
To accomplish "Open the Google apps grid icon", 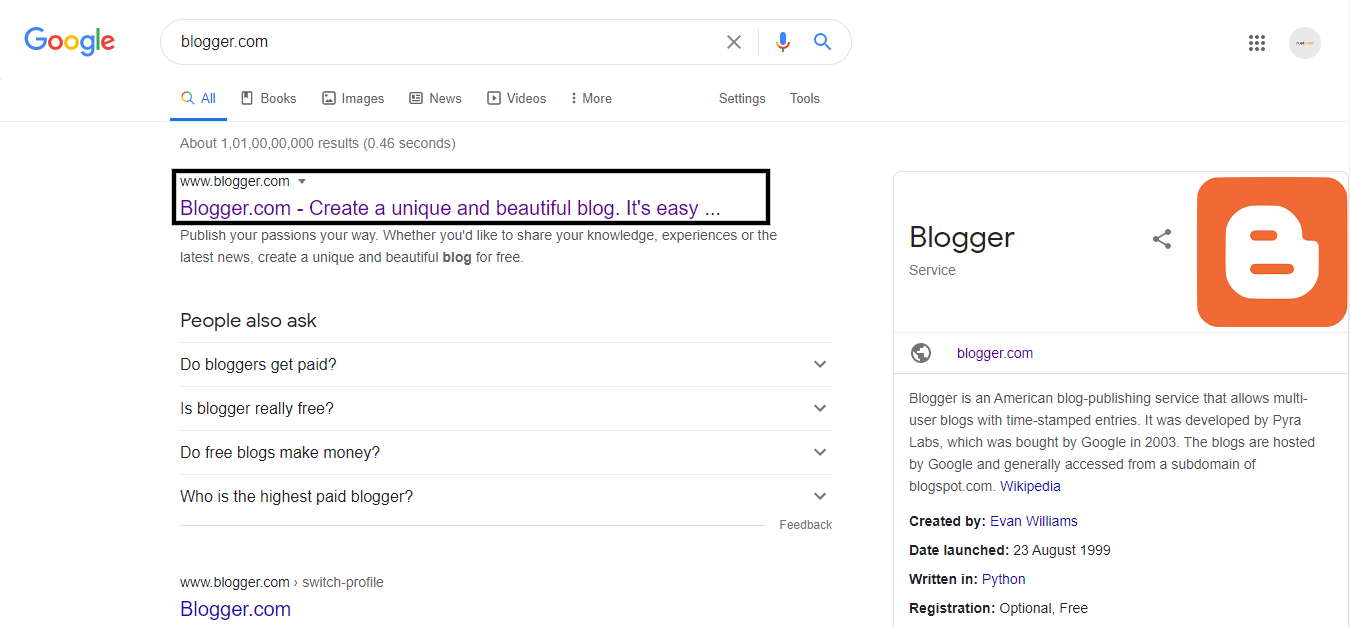I will tap(1257, 42).
